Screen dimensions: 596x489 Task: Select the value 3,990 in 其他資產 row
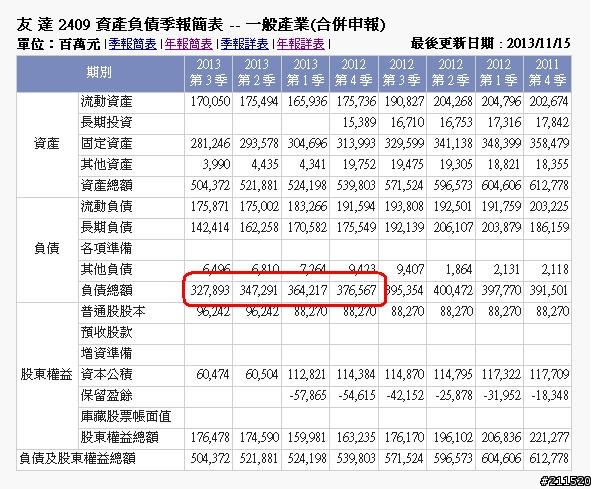[x=216, y=165]
